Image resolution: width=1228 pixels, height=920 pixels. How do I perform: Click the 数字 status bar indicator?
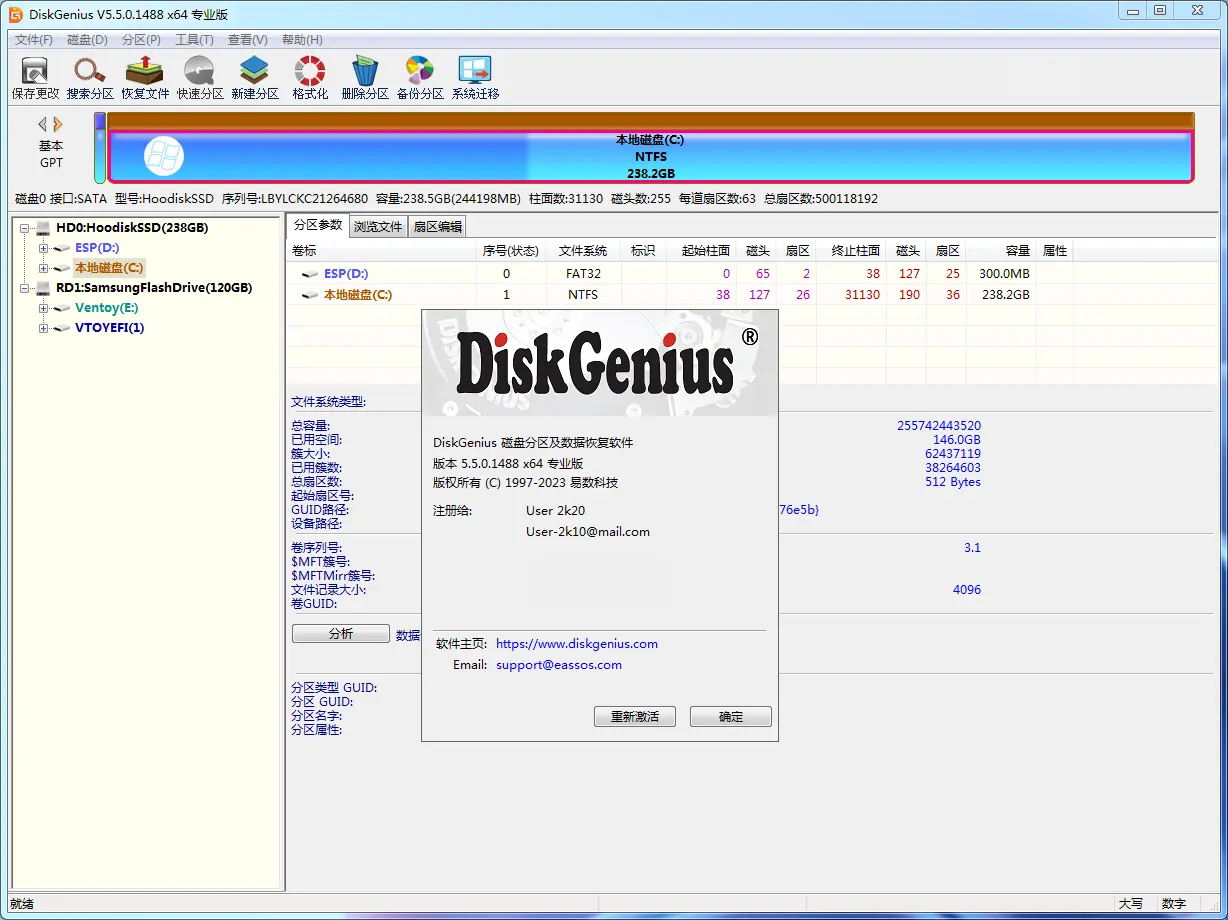[x=1174, y=904]
